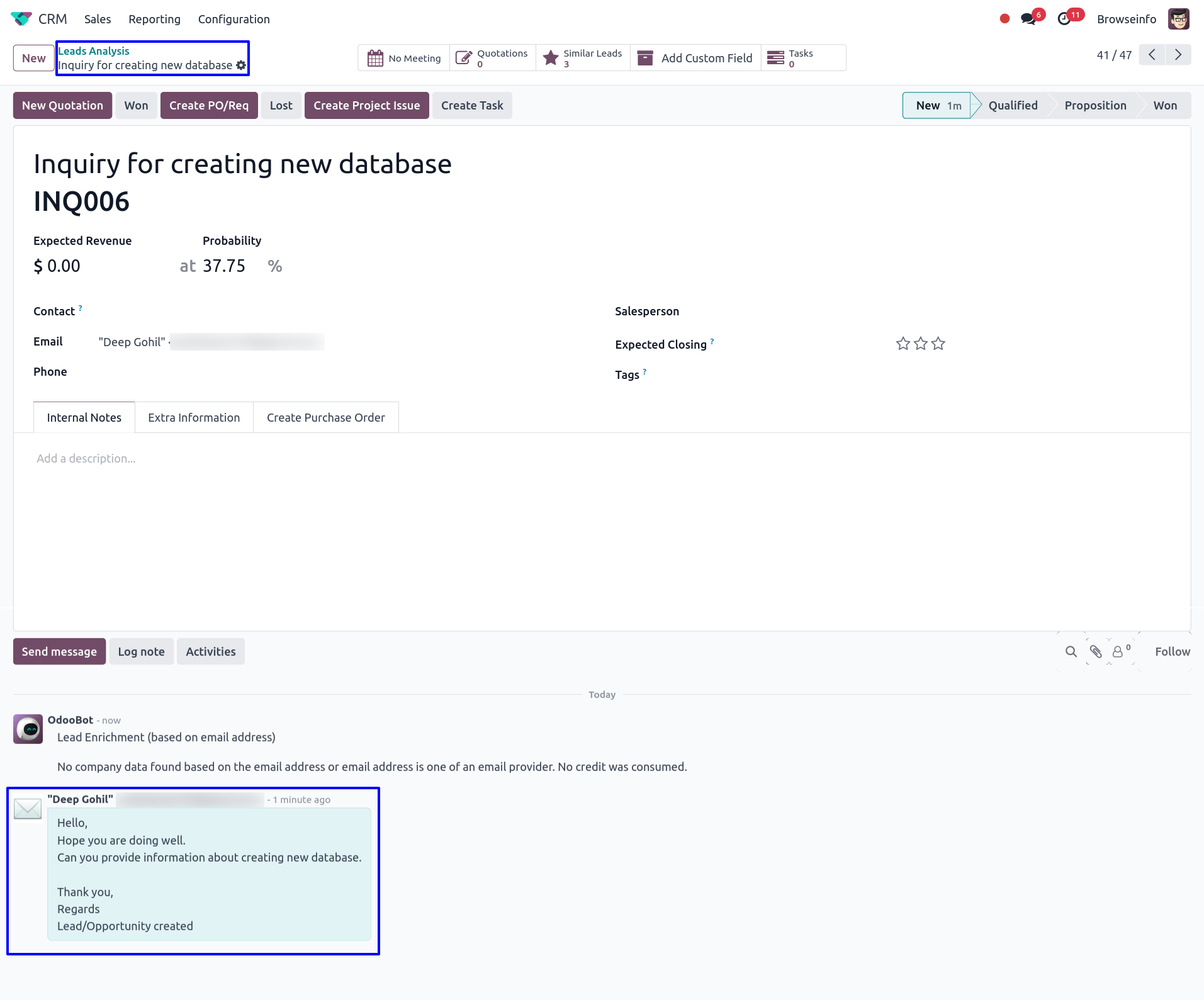Click the Tags help question mark
Image resolution: width=1204 pixels, height=1002 pixels.
coord(645,371)
